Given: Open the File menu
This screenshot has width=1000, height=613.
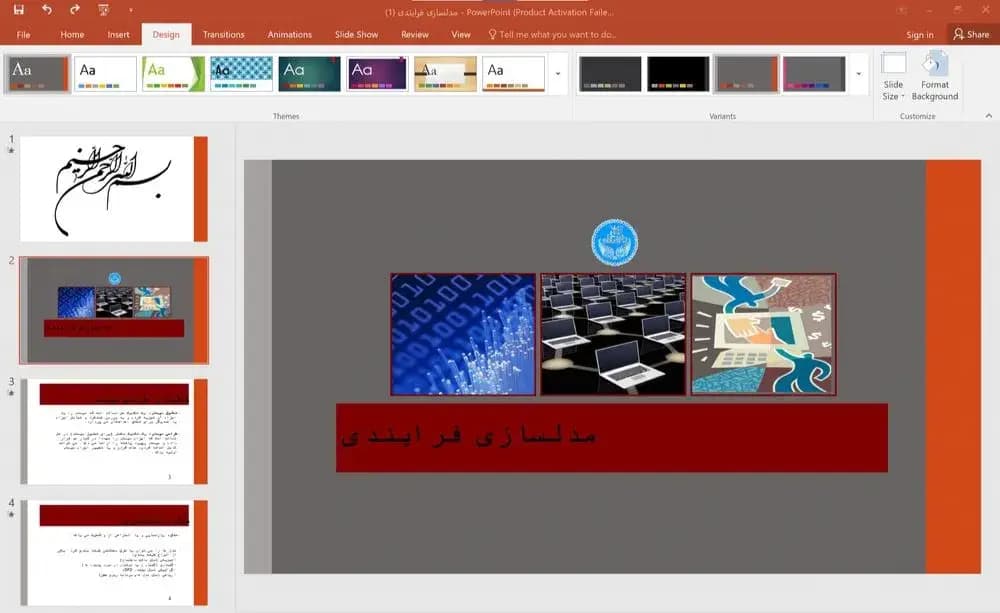Looking at the screenshot, I should pyautogui.click(x=24, y=34).
